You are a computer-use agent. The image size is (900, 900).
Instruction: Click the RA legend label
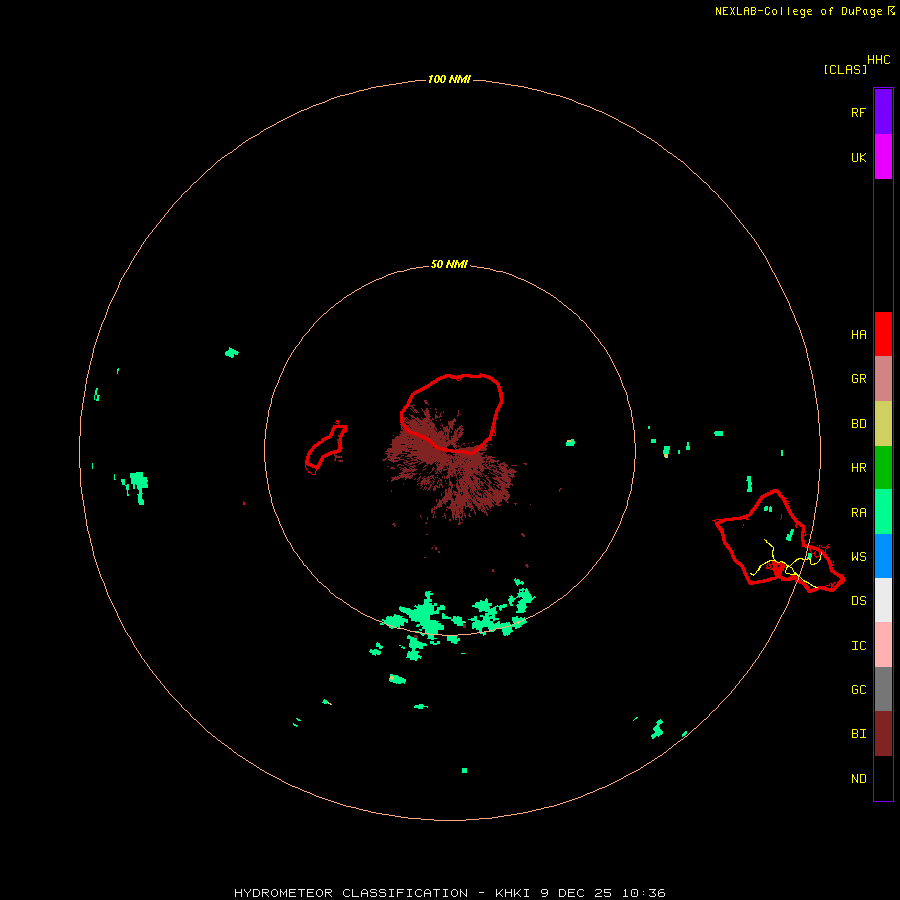coord(858,513)
